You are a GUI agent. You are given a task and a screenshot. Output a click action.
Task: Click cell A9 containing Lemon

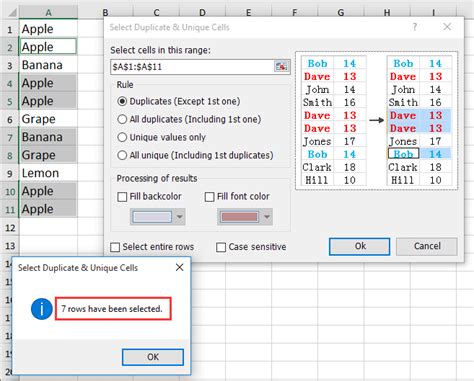[48, 173]
